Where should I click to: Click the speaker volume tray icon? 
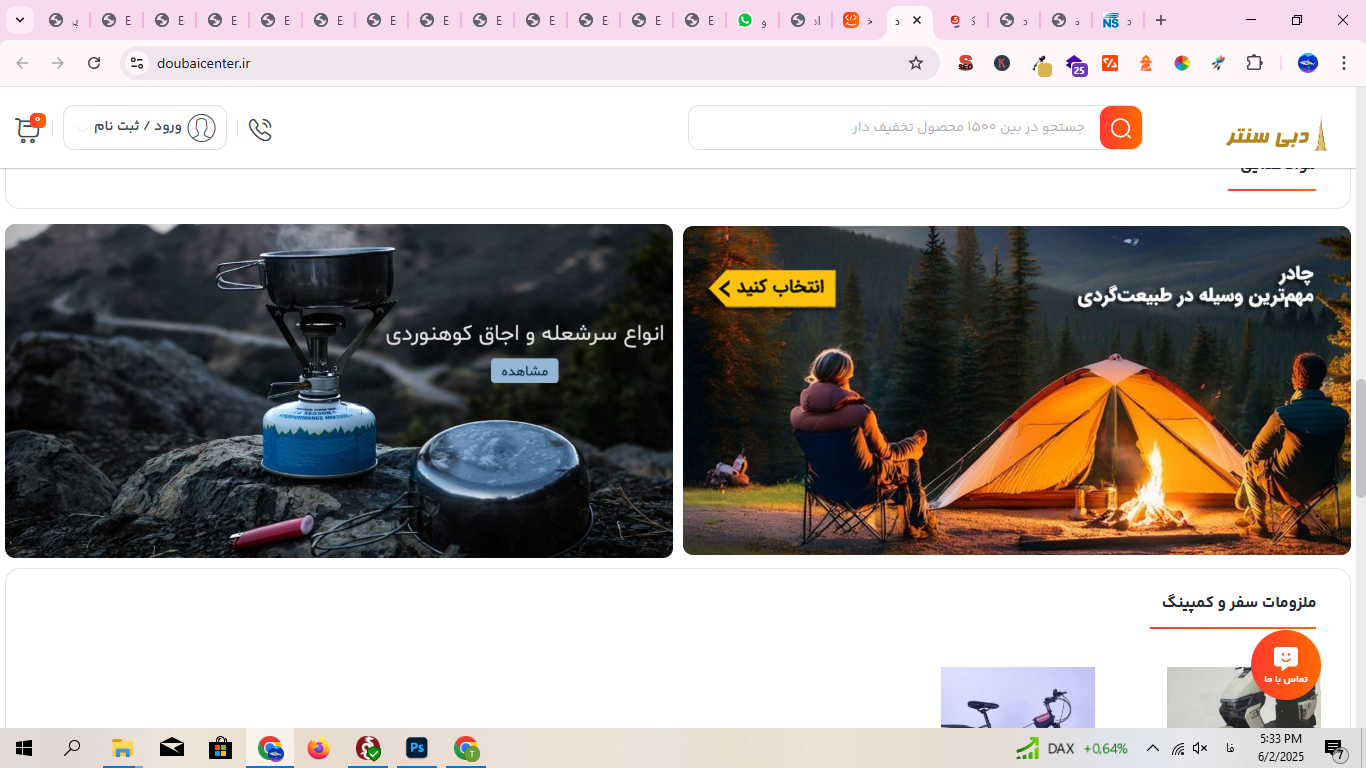(x=1200, y=748)
